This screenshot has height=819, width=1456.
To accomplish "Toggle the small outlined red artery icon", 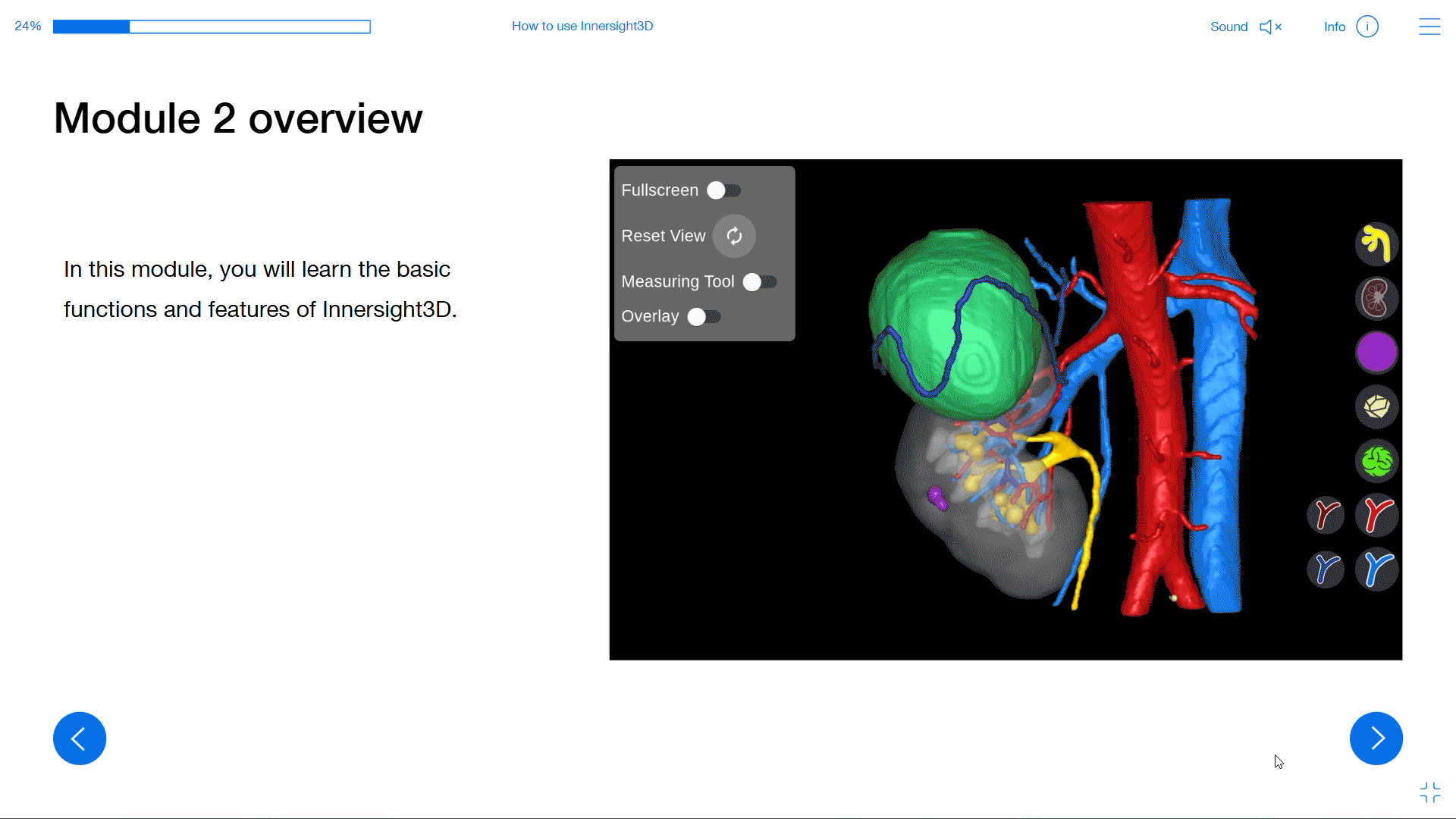I will 1326,516.
